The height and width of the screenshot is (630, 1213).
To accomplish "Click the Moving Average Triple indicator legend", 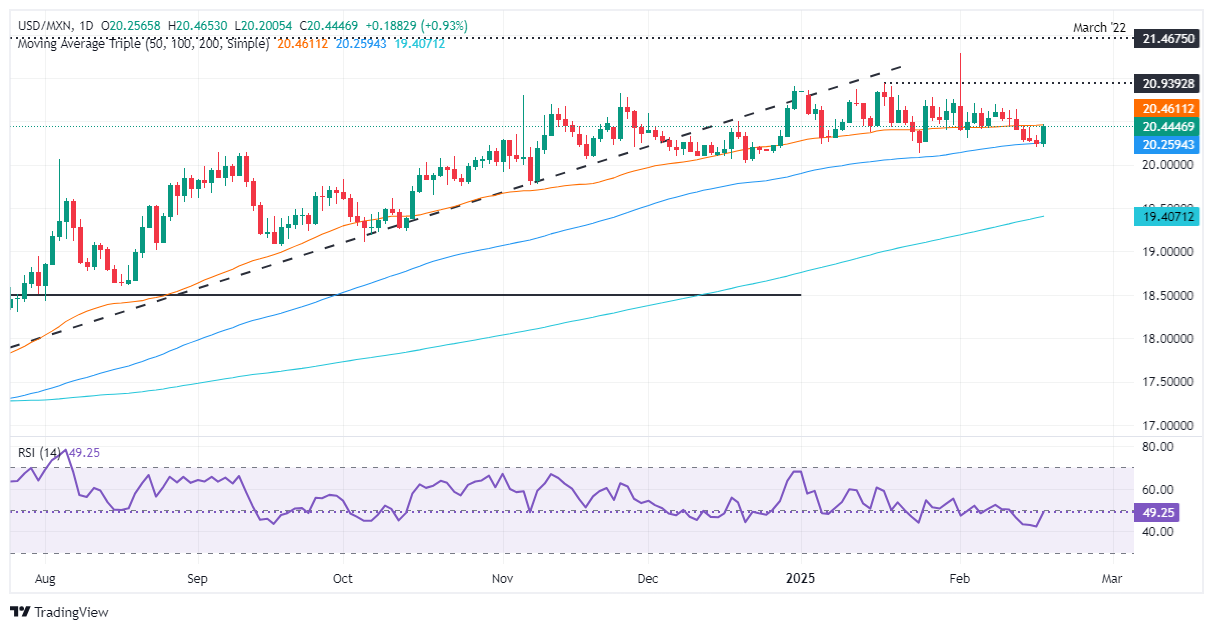I will (140, 44).
